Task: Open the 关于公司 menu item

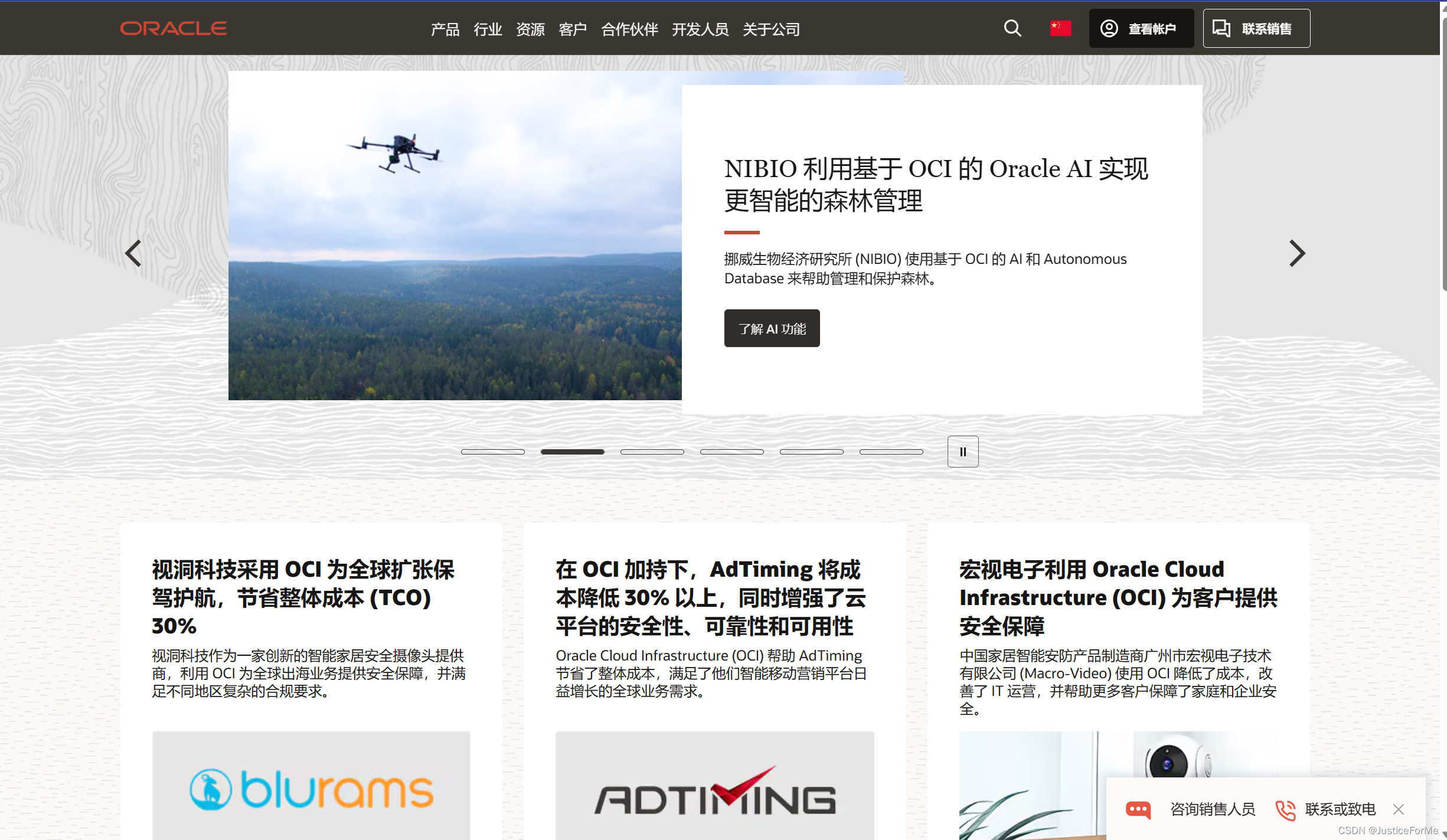Action: click(x=770, y=29)
